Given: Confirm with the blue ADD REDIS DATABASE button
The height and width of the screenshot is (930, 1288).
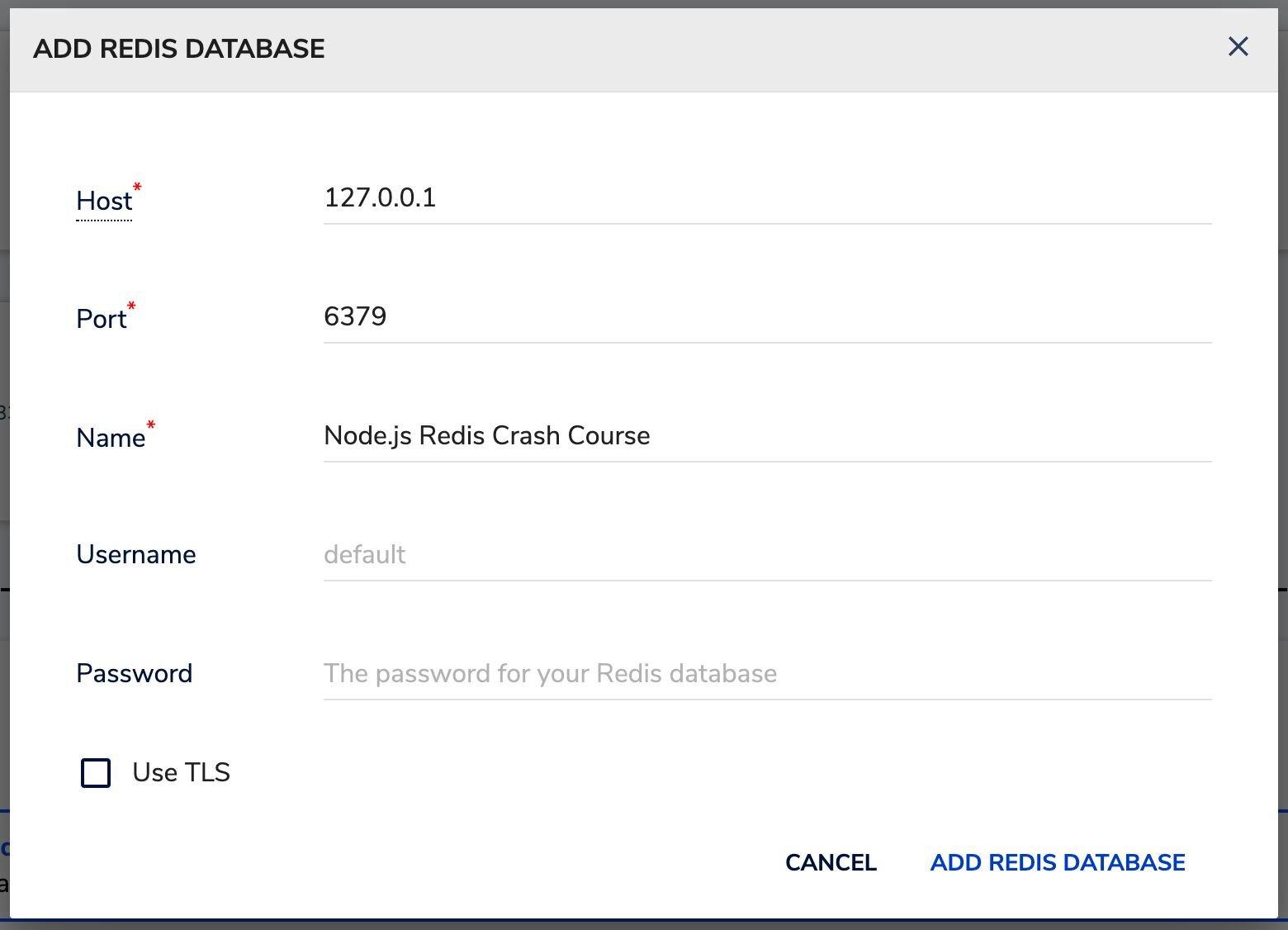Looking at the screenshot, I should pos(1058,862).
